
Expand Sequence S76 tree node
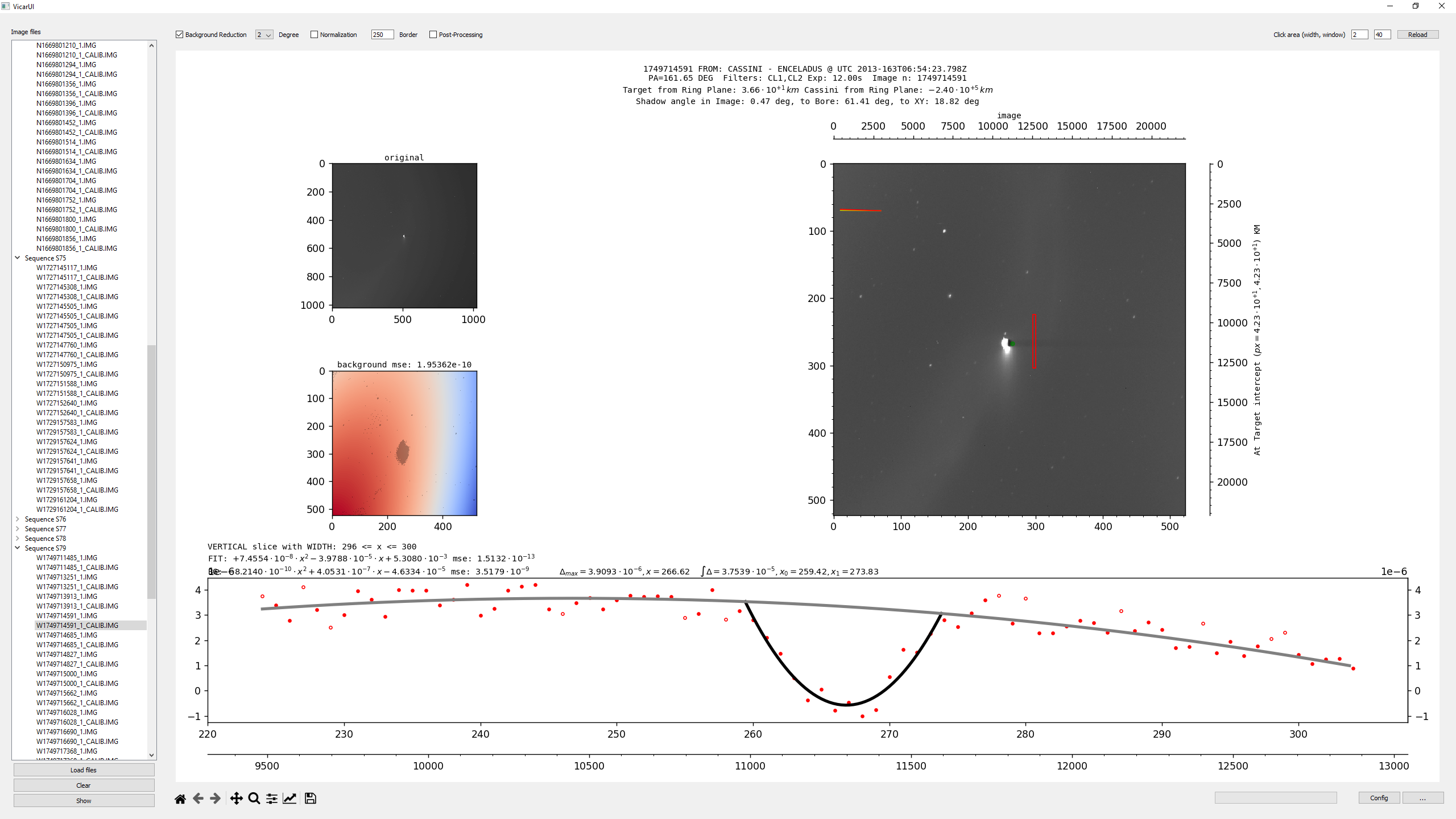(18, 519)
